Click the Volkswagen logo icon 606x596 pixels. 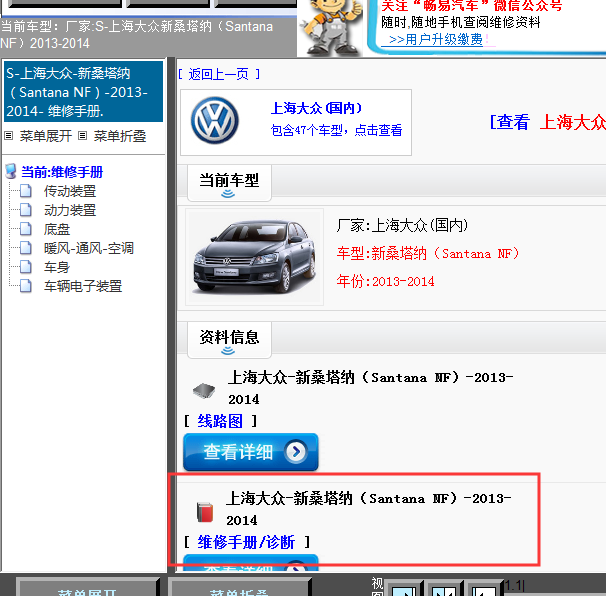[214, 120]
